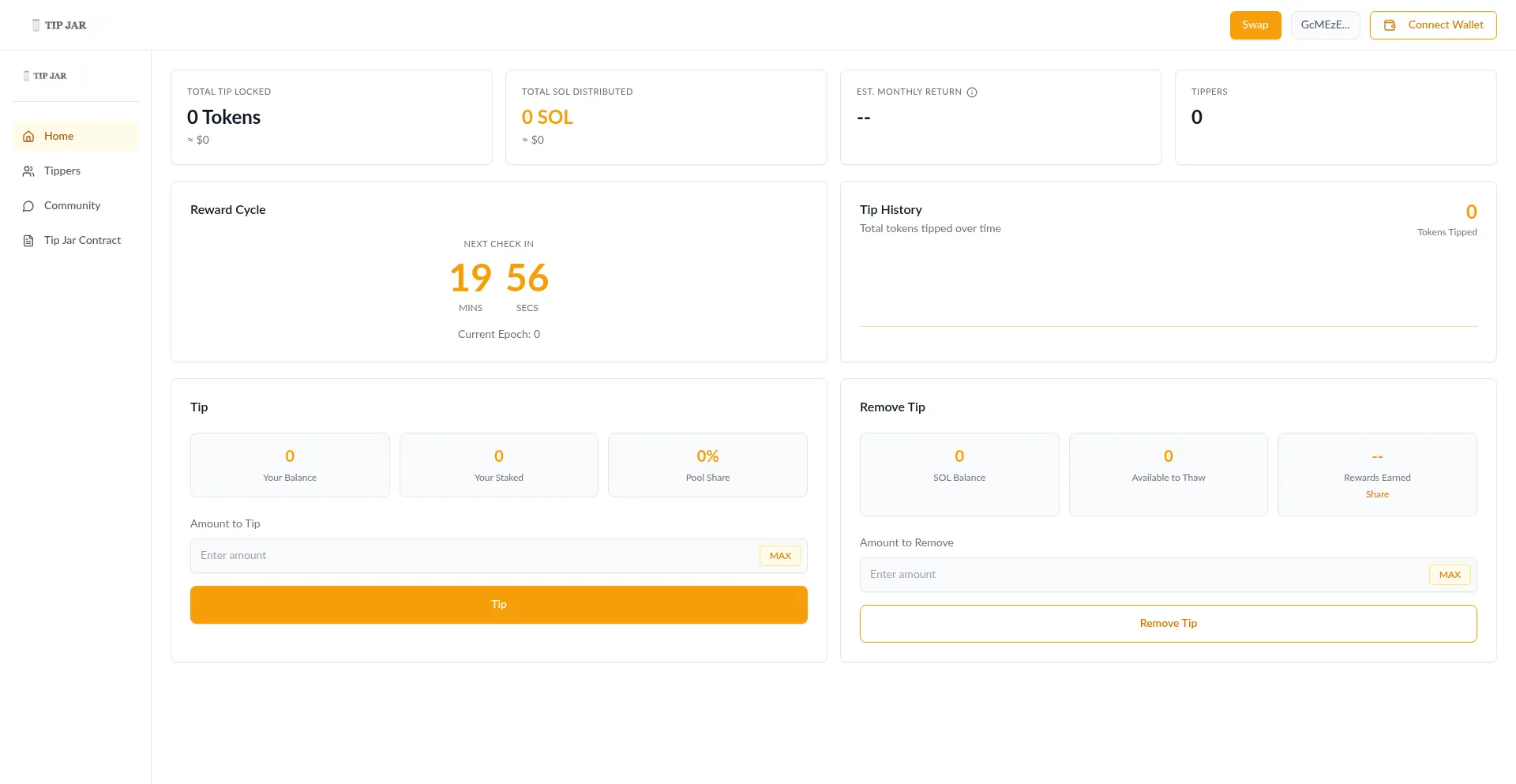Click the Community chat bubble icon
The height and width of the screenshot is (784, 1516).
[28, 206]
